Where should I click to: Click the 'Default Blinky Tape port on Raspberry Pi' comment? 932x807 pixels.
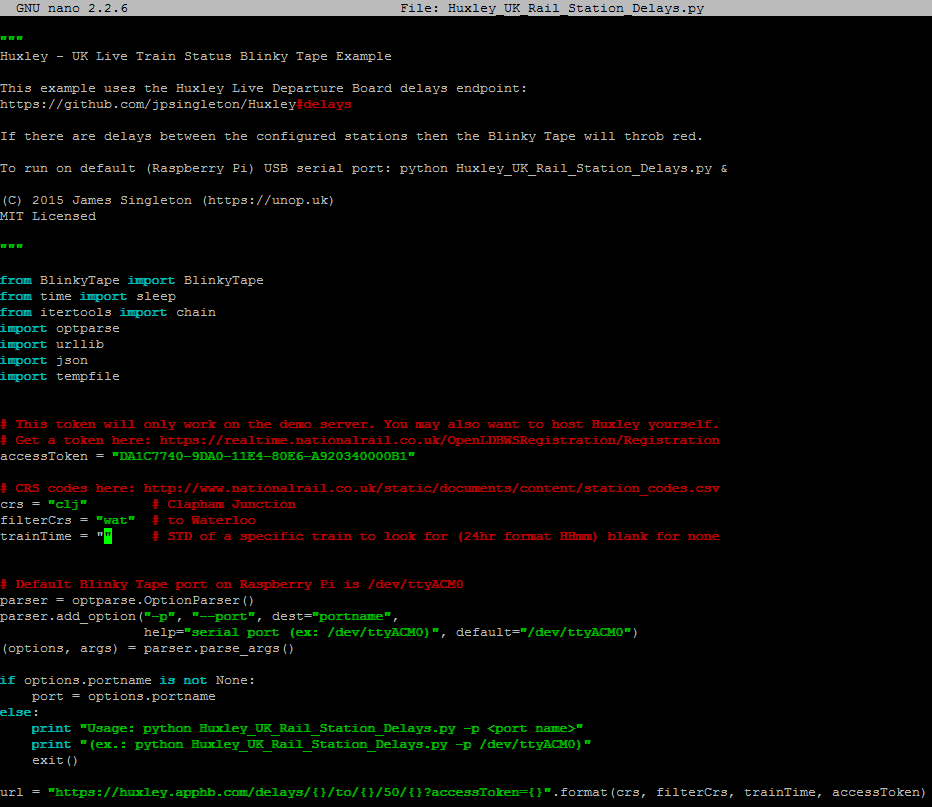coord(232,585)
